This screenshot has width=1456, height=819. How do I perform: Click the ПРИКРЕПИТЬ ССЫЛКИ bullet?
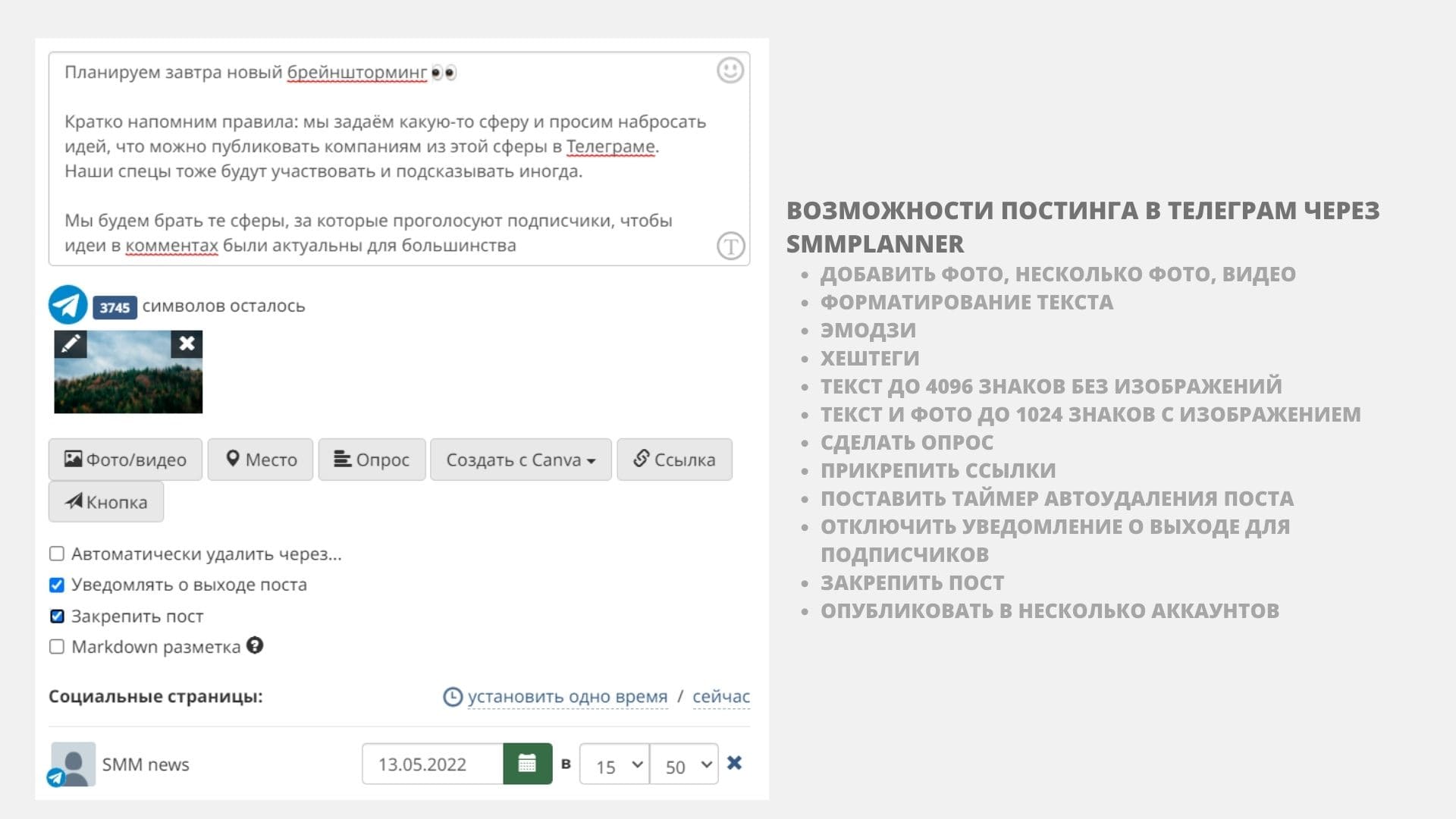point(938,470)
